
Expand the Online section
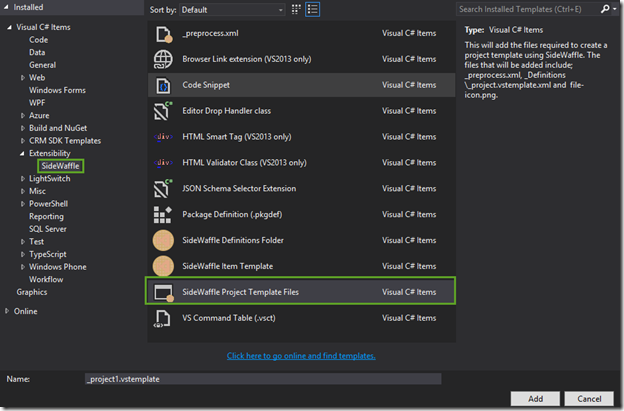tap(7, 311)
